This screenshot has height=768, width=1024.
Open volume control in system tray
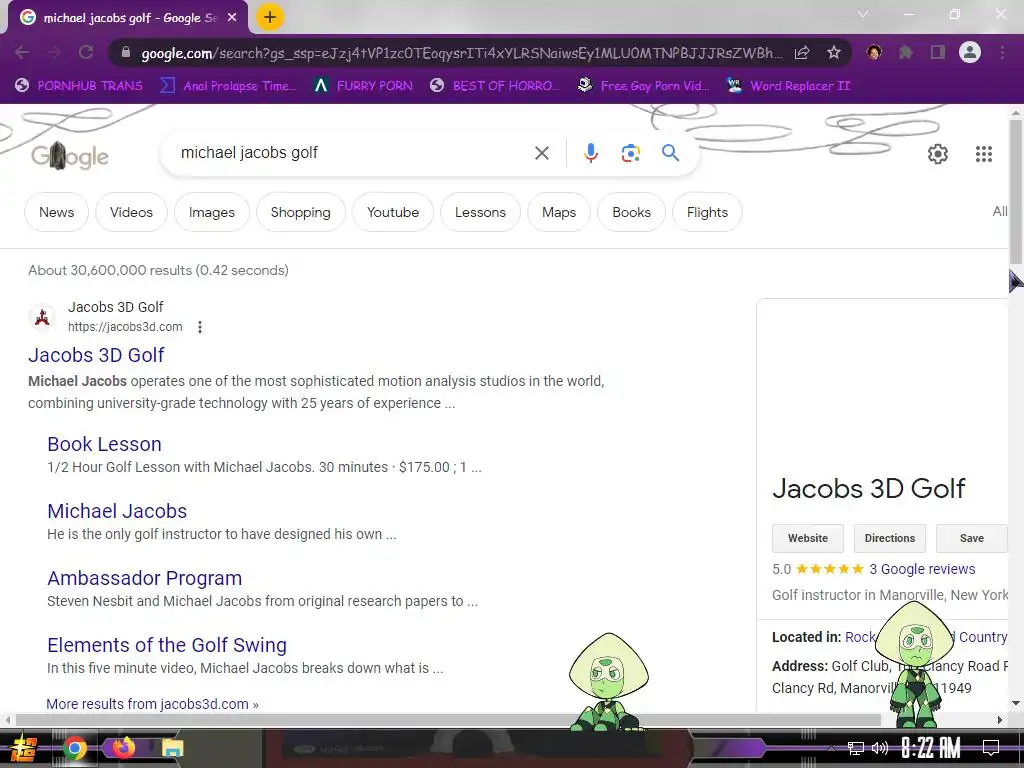880,748
